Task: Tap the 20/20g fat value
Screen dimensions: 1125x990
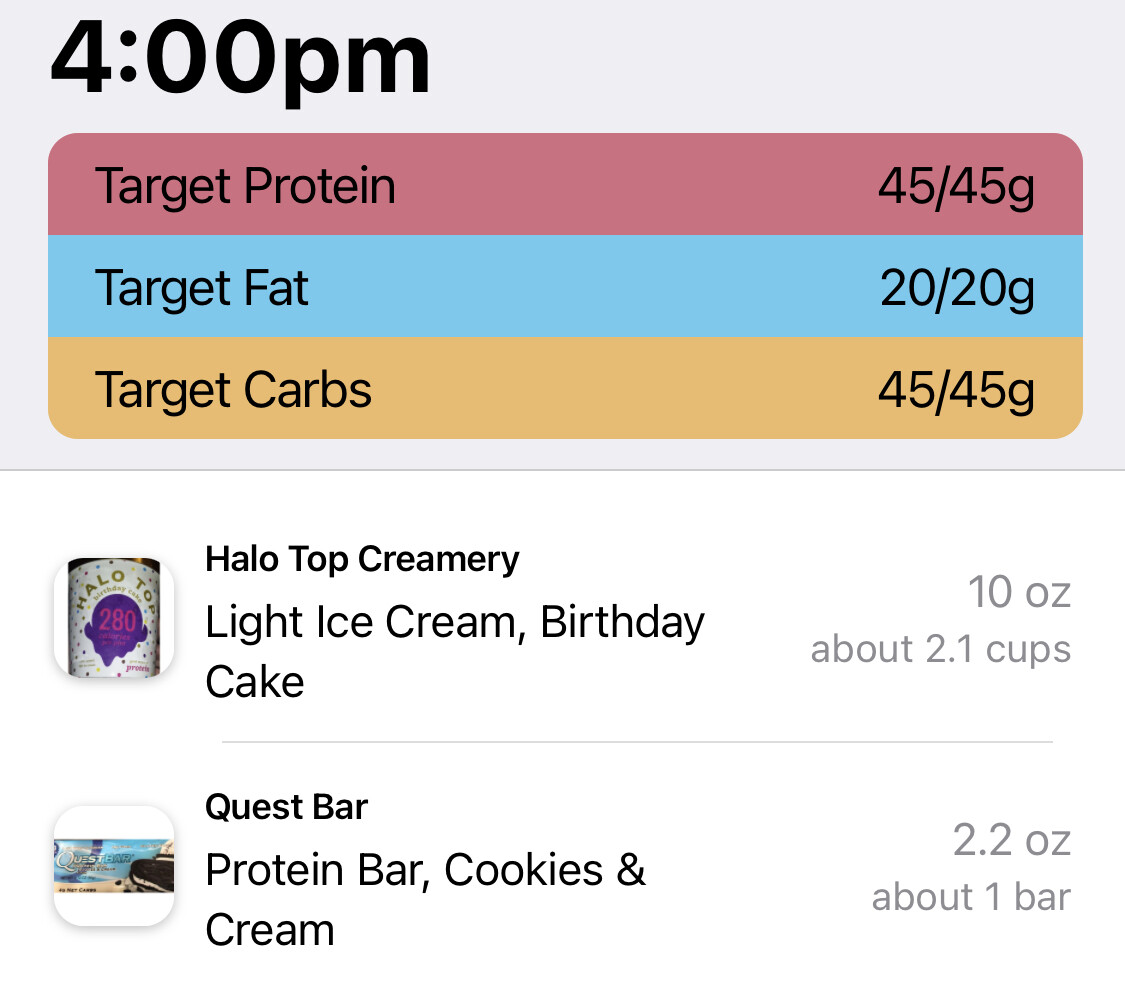Action: (956, 289)
